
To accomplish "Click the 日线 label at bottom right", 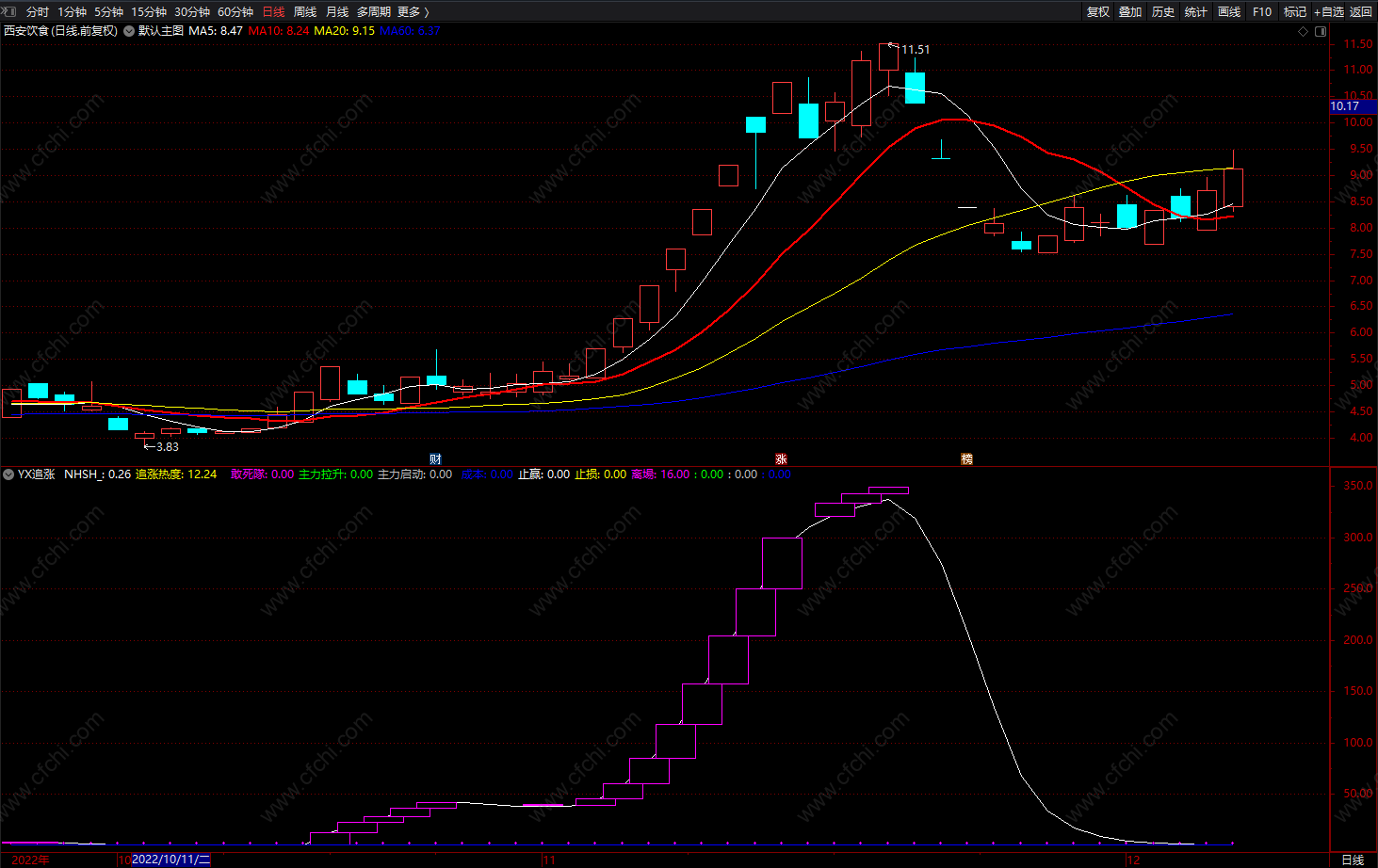I will [1353, 860].
